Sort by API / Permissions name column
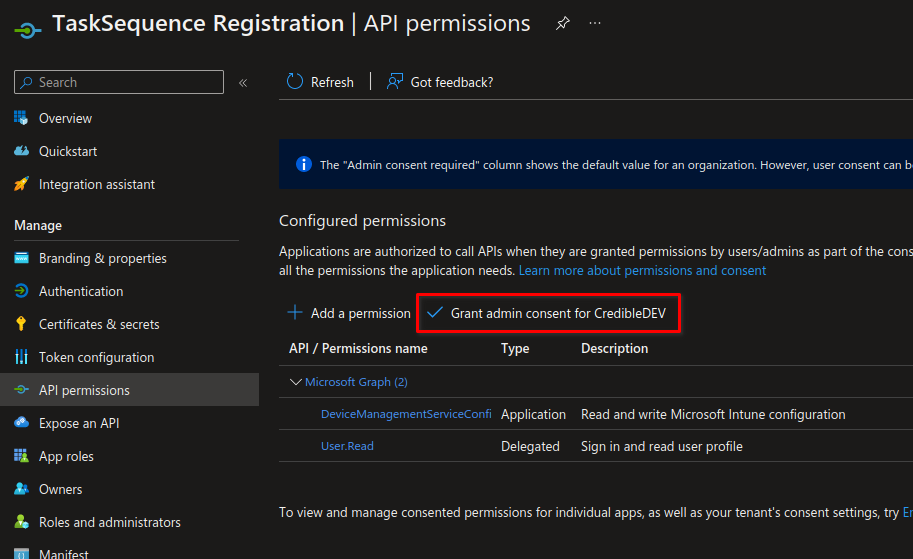The width and height of the screenshot is (913, 559). [358, 349]
